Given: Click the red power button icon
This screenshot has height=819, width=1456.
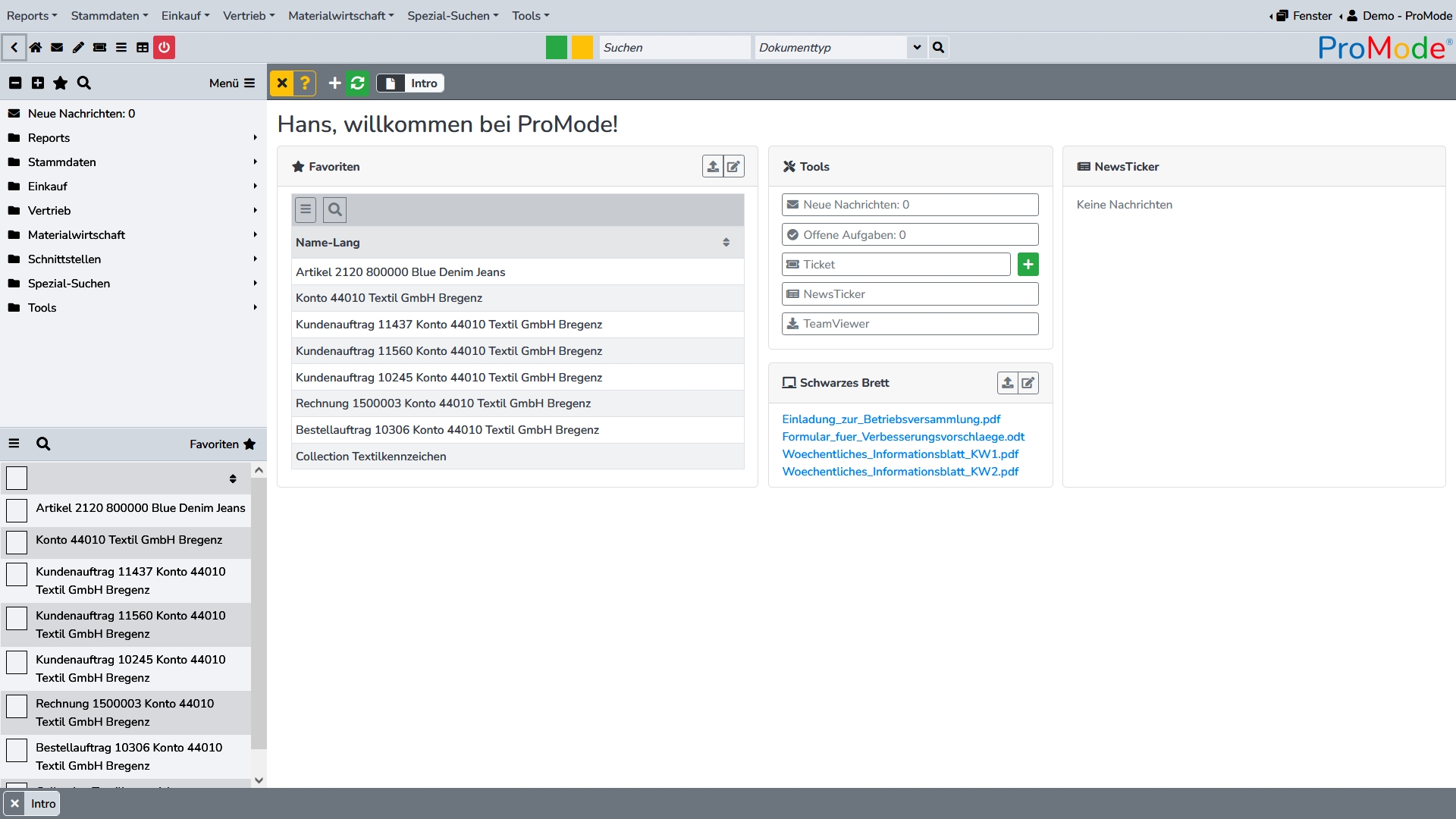Looking at the screenshot, I should (x=164, y=47).
